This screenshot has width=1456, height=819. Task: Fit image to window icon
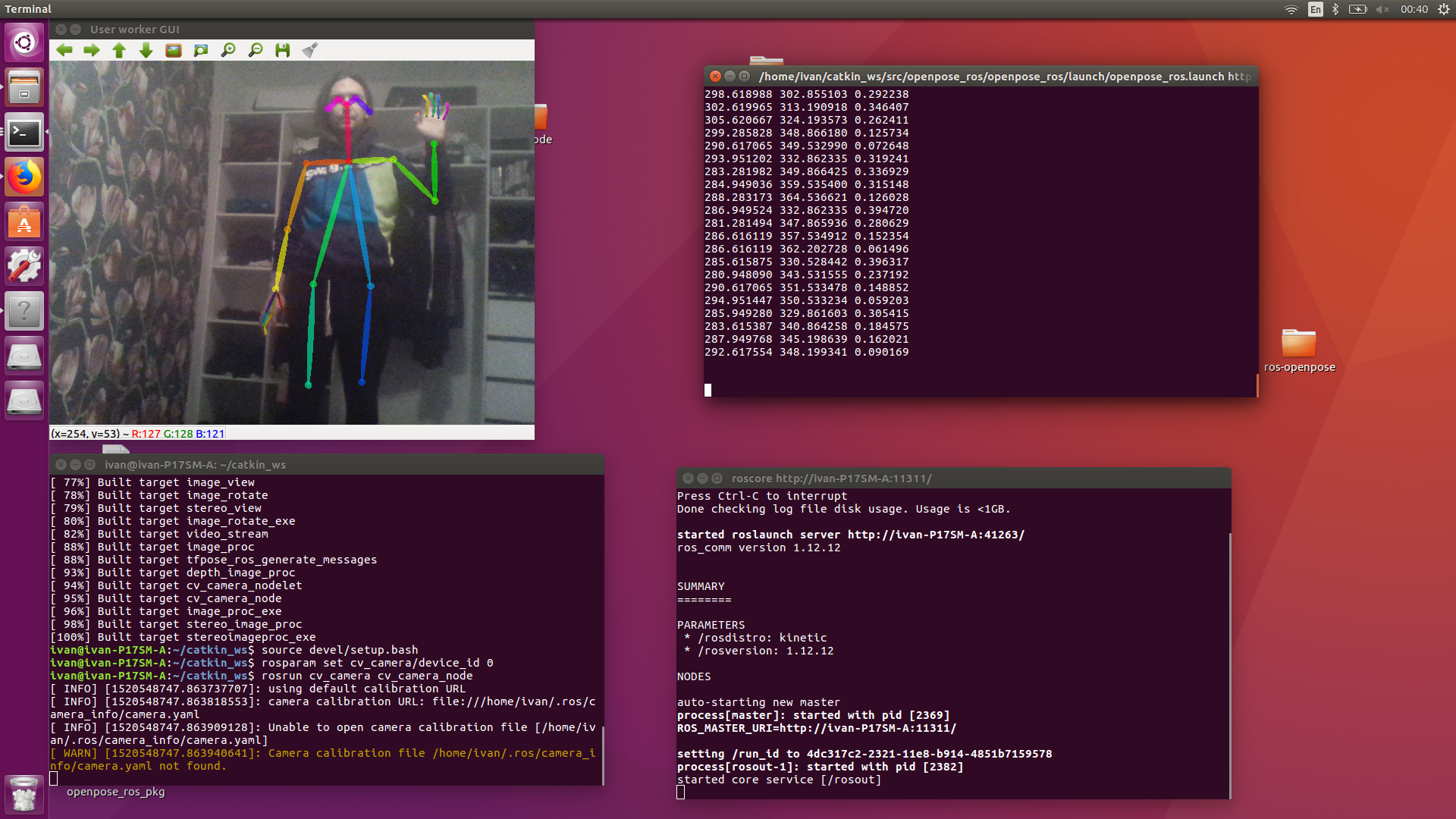pos(201,50)
